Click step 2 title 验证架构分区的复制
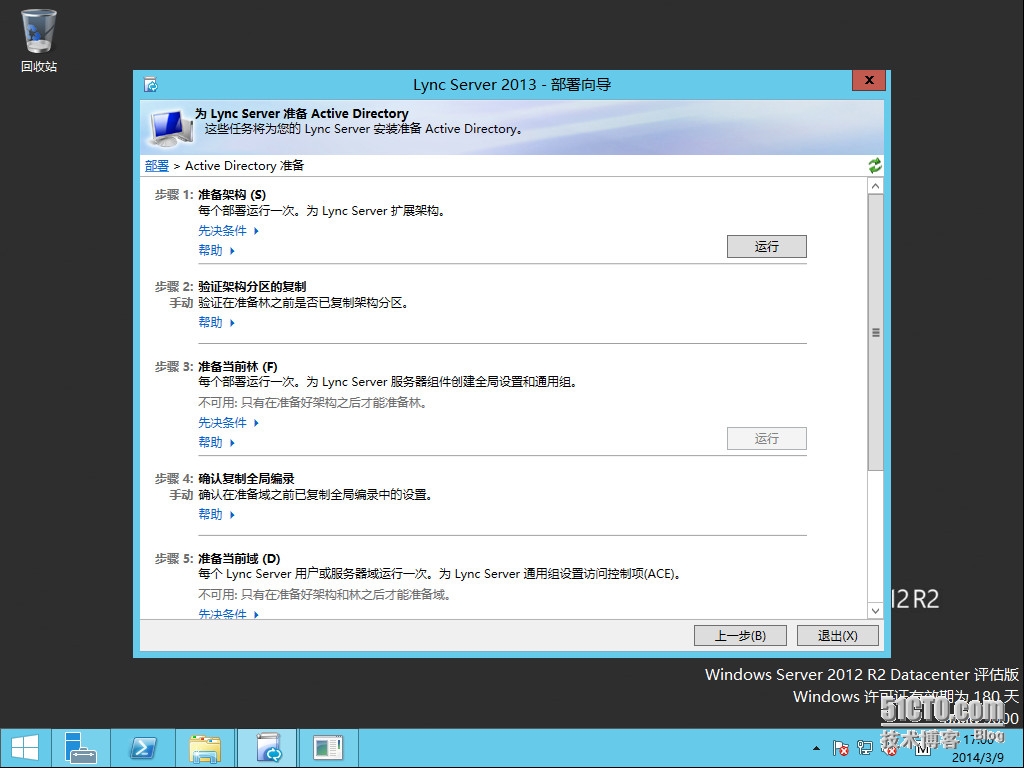This screenshot has height=768, width=1024. (252, 287)
